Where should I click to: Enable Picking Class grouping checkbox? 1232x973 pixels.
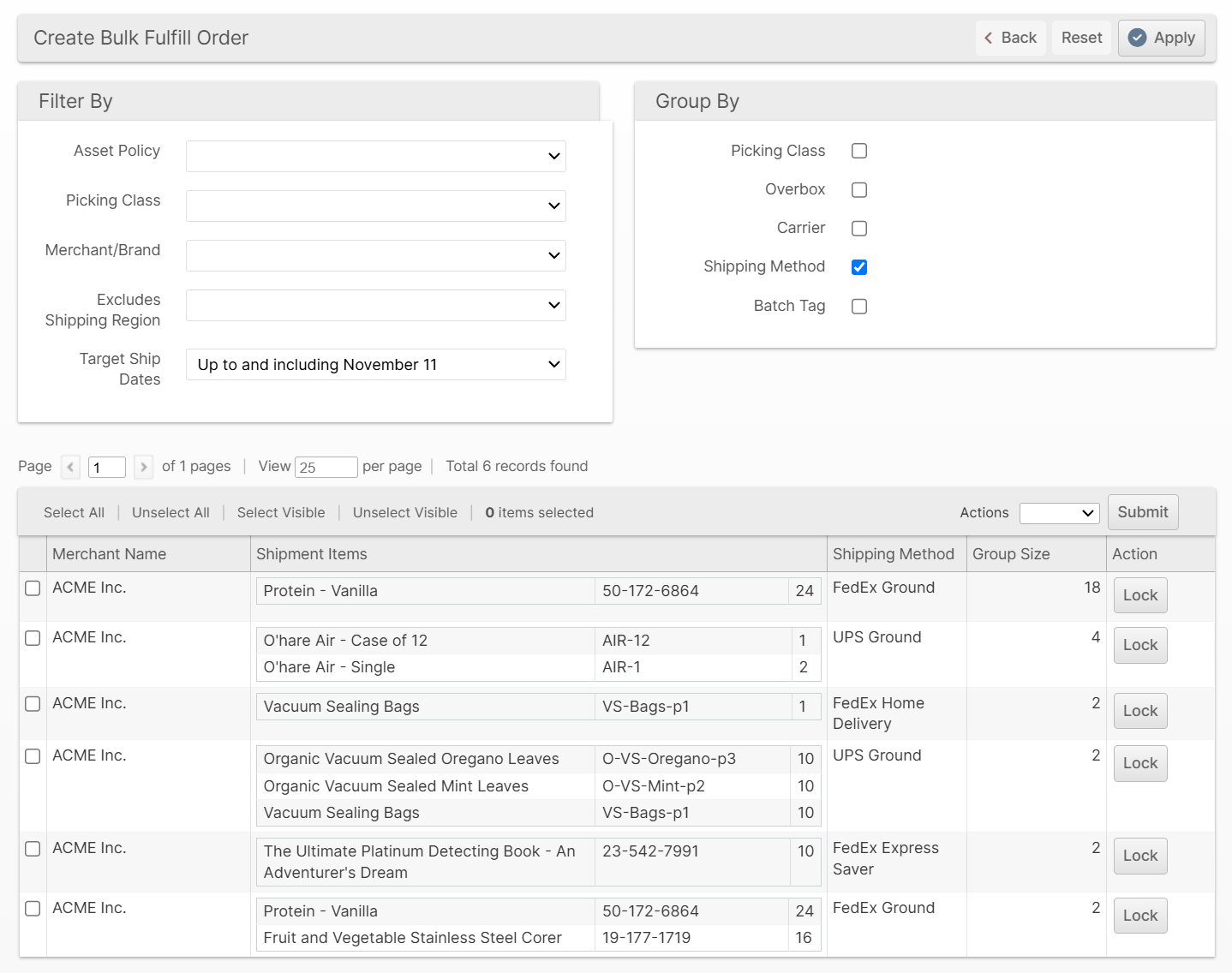[x=859, y=151]
